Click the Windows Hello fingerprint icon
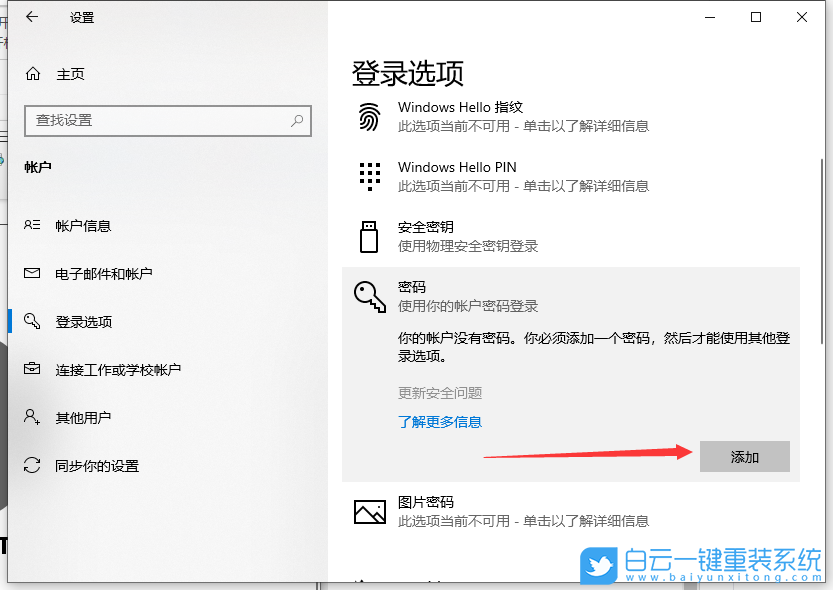 (x=369, y=117)
